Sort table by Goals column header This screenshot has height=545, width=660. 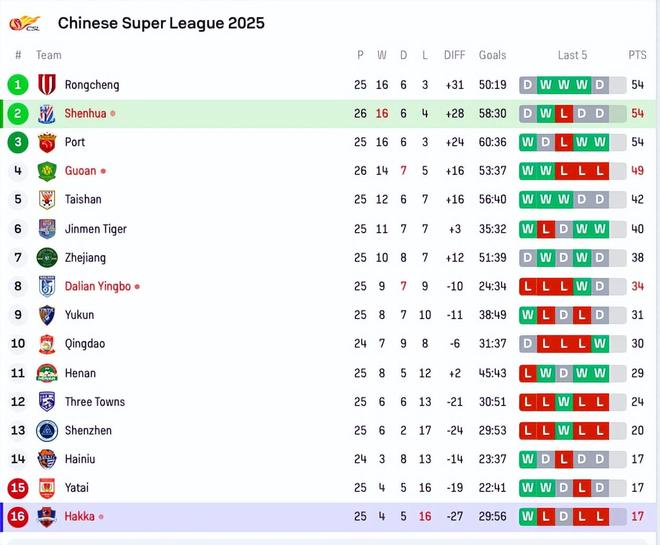[492, 55]
